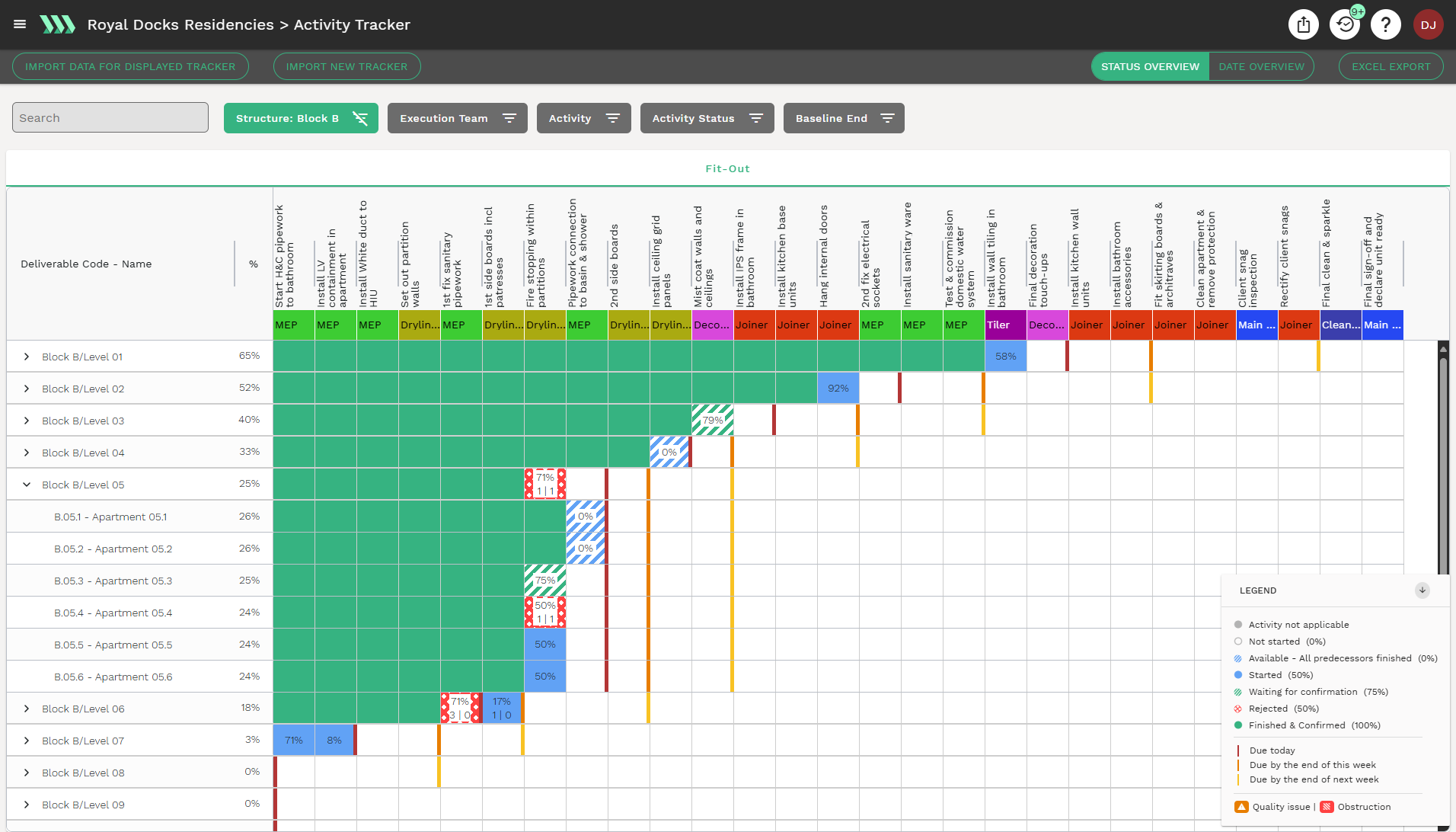Screen dimensions: 1456x832
Task: Open the DJ user profile avatar
Action: (x=1428, y=24)
